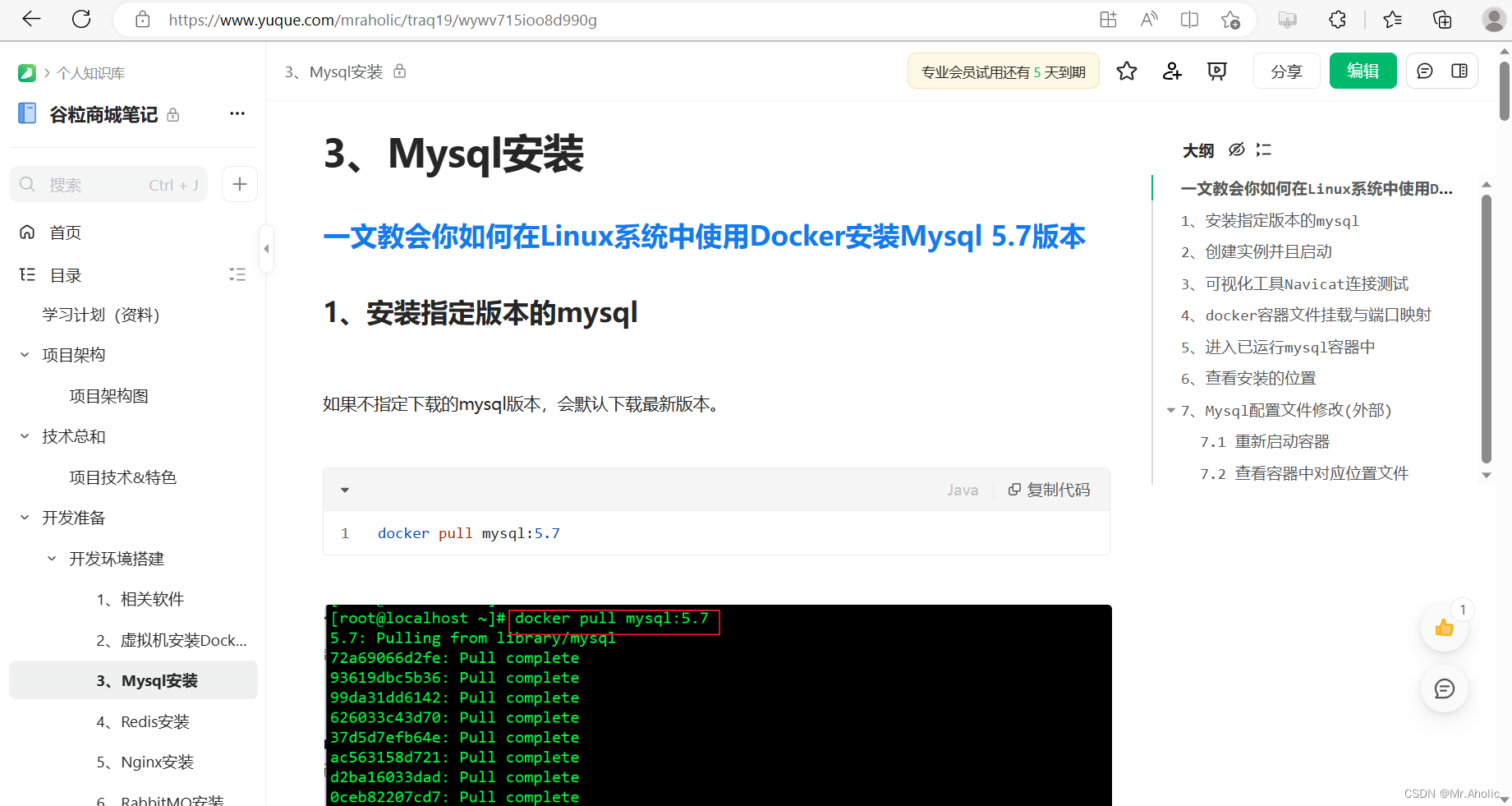Collapse the 开发环境搭建 tree section

50,558
